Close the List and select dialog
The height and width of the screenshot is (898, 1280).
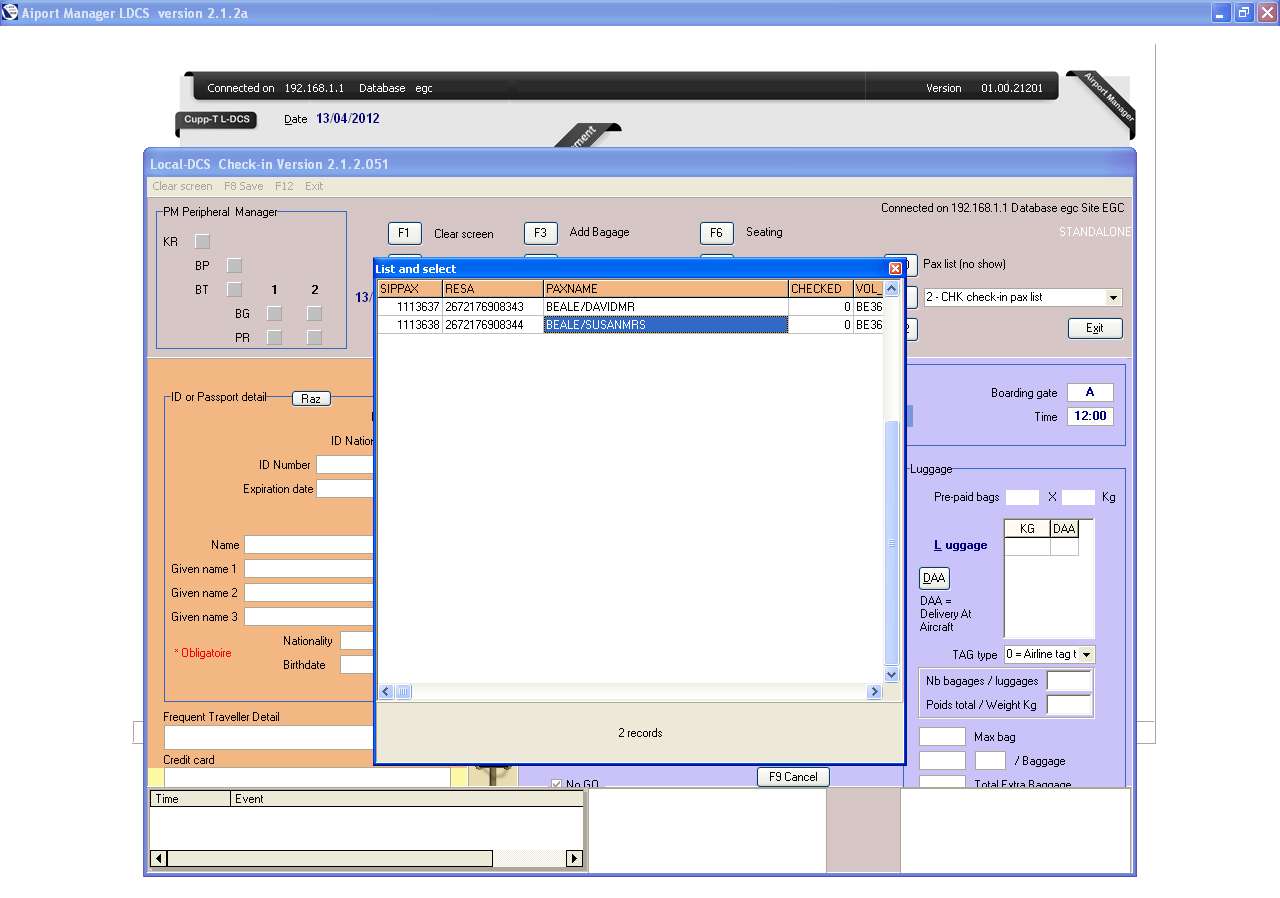click(x=895, y=269)
